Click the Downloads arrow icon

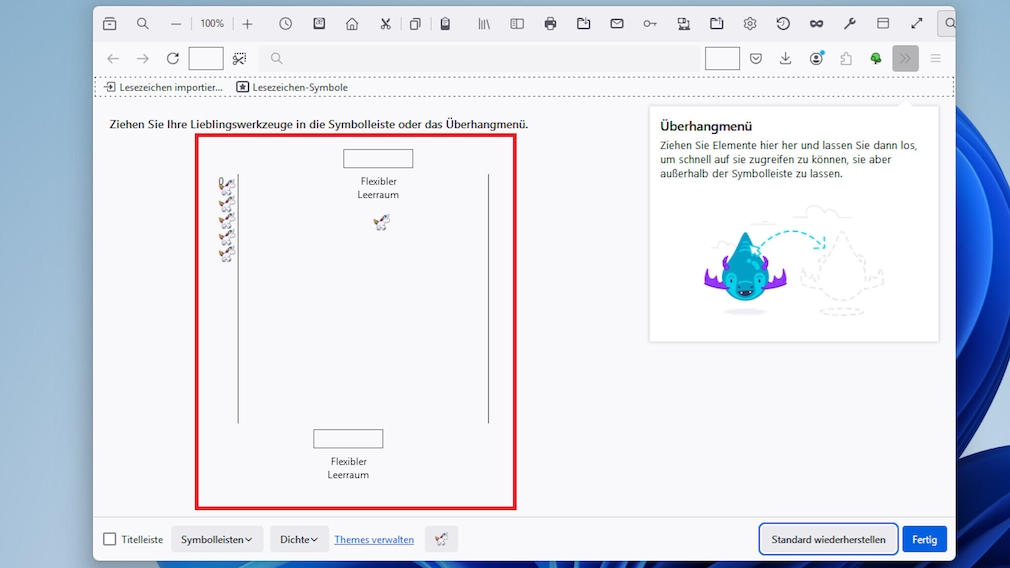coord(786,58)
